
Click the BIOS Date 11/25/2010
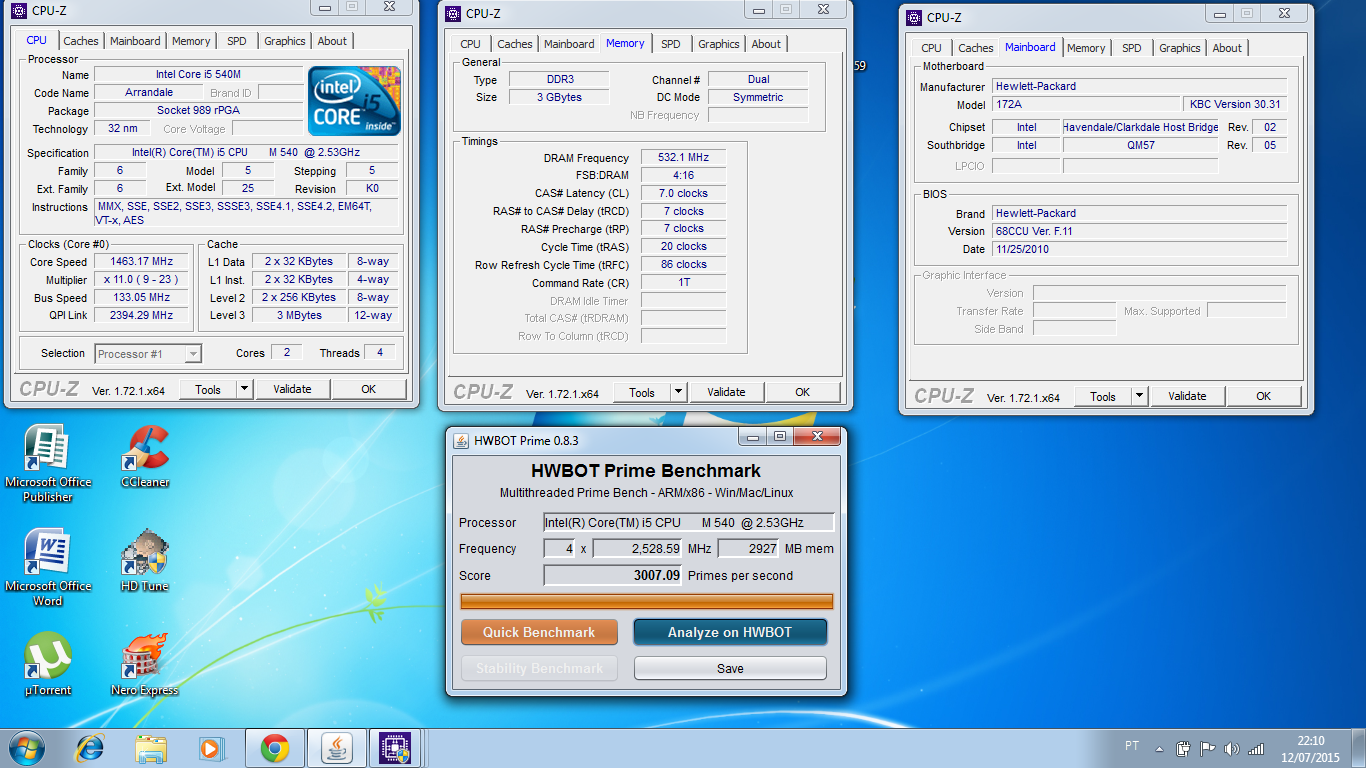(x=1139, y=249)
